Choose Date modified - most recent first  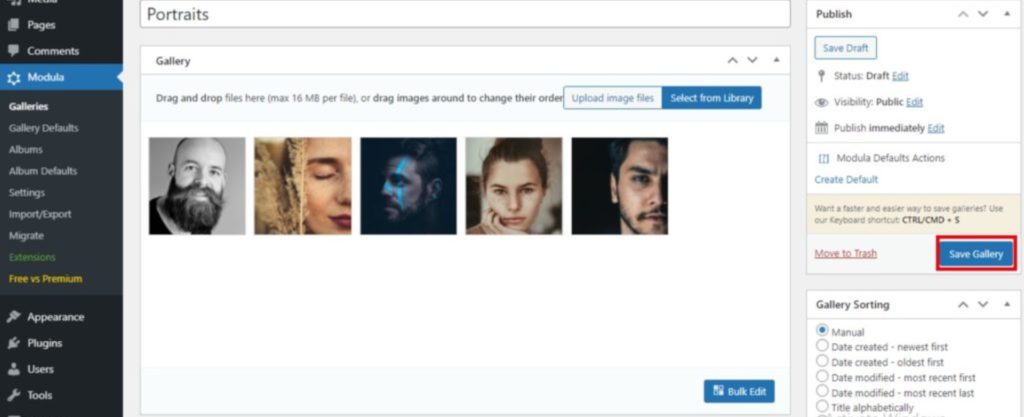point(823,377)
